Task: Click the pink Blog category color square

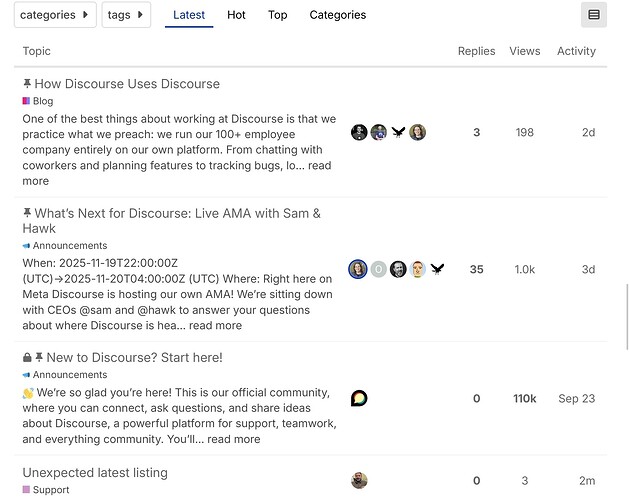Action: (26, 101)
